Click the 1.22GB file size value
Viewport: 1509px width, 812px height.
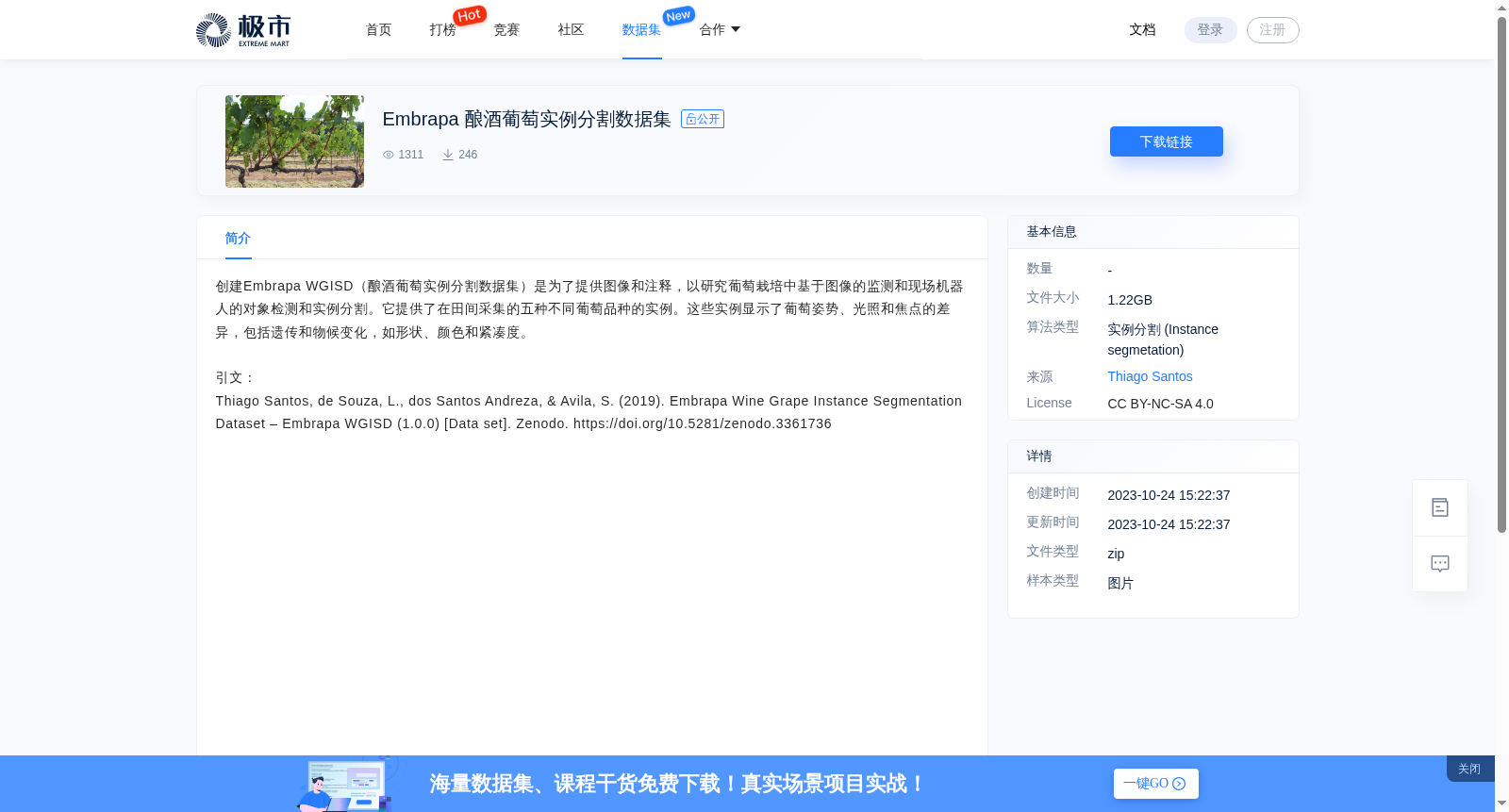(1130, 300)
